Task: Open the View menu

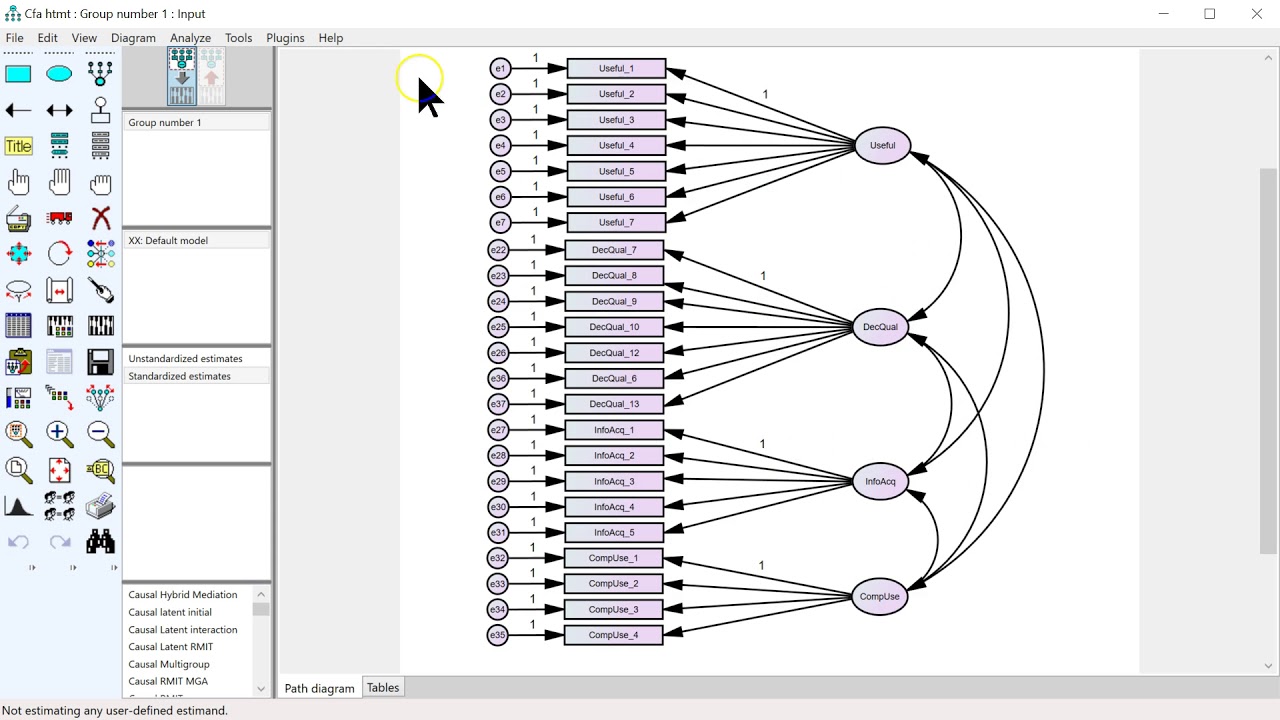Action: tap(84, 38)
